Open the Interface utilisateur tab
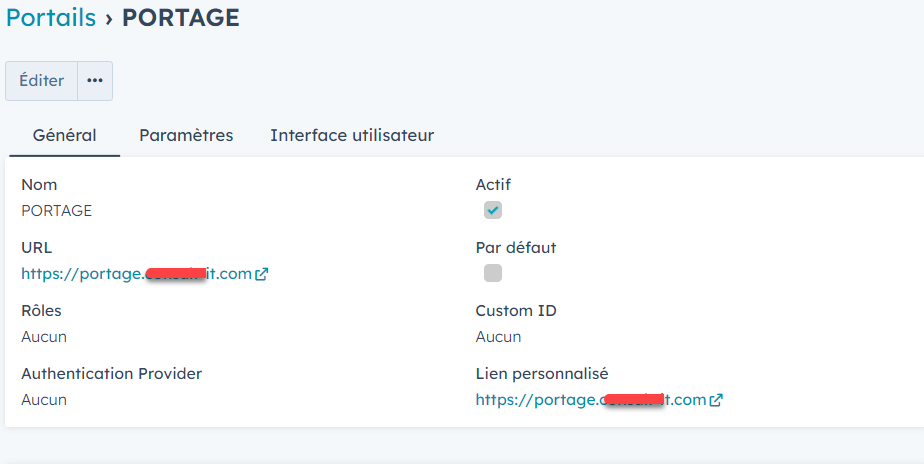The image size is (924, 464). coord(352,135)
